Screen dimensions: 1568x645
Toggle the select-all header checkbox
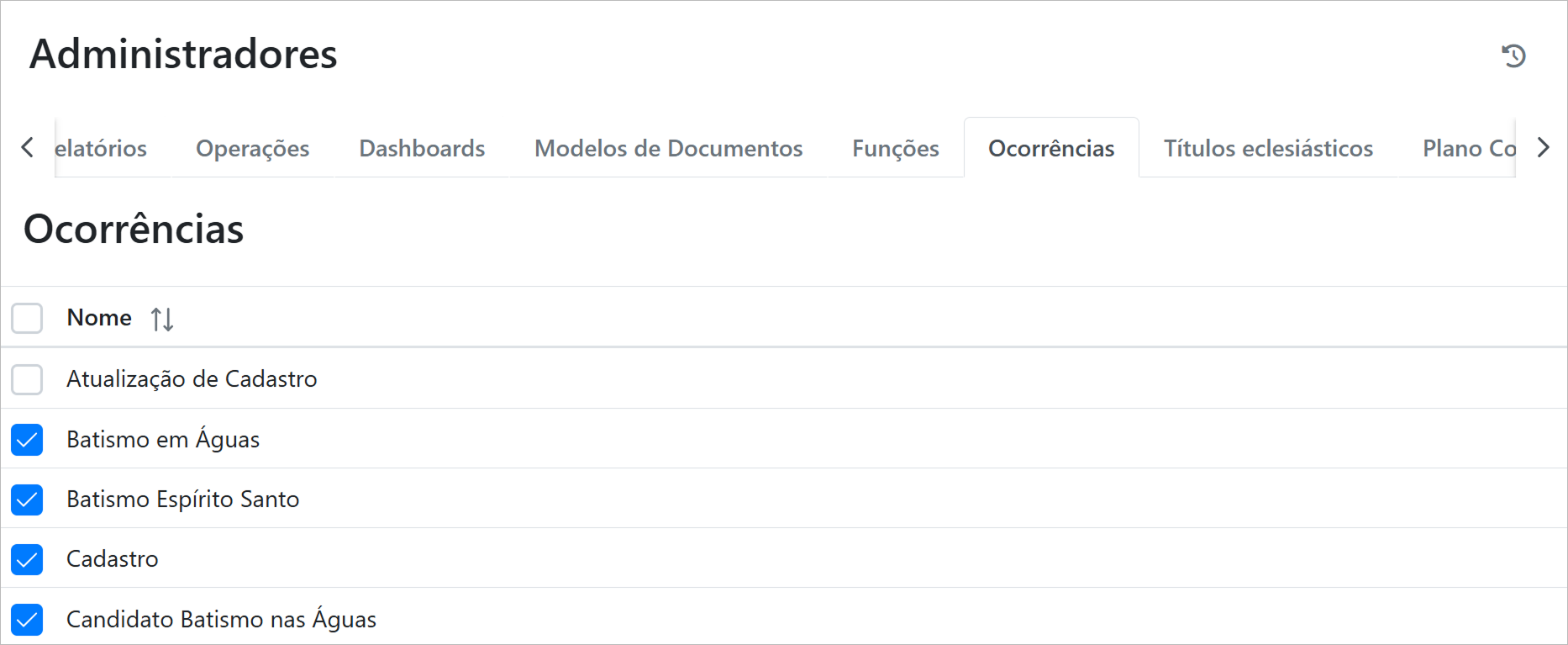point(27,319)
